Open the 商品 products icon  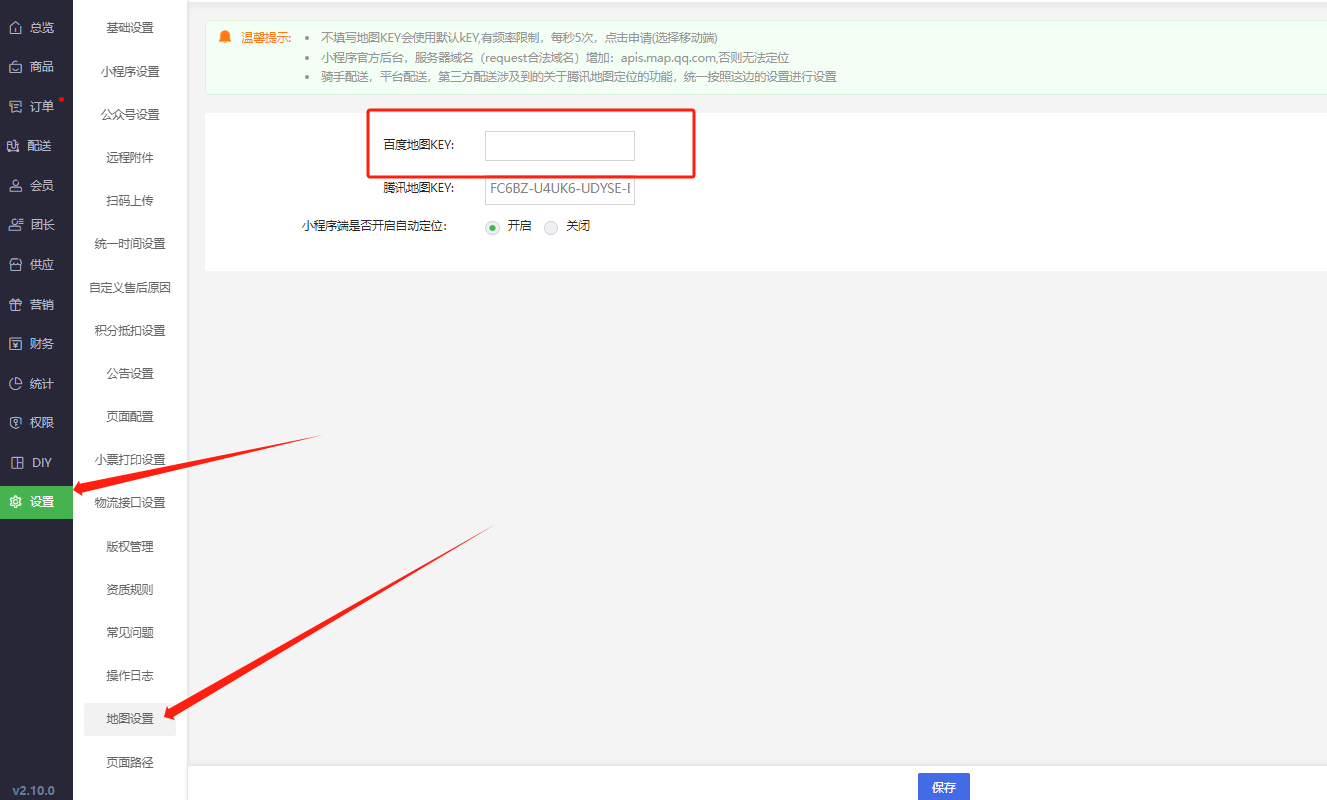point(15,67)
